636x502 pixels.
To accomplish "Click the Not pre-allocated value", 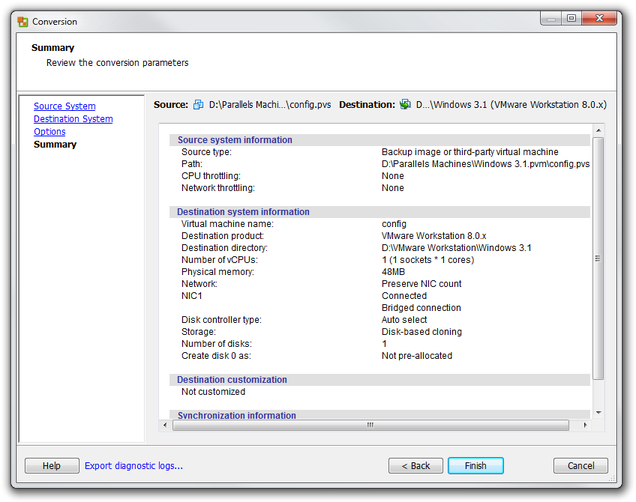I will click(x=417, y=356).
